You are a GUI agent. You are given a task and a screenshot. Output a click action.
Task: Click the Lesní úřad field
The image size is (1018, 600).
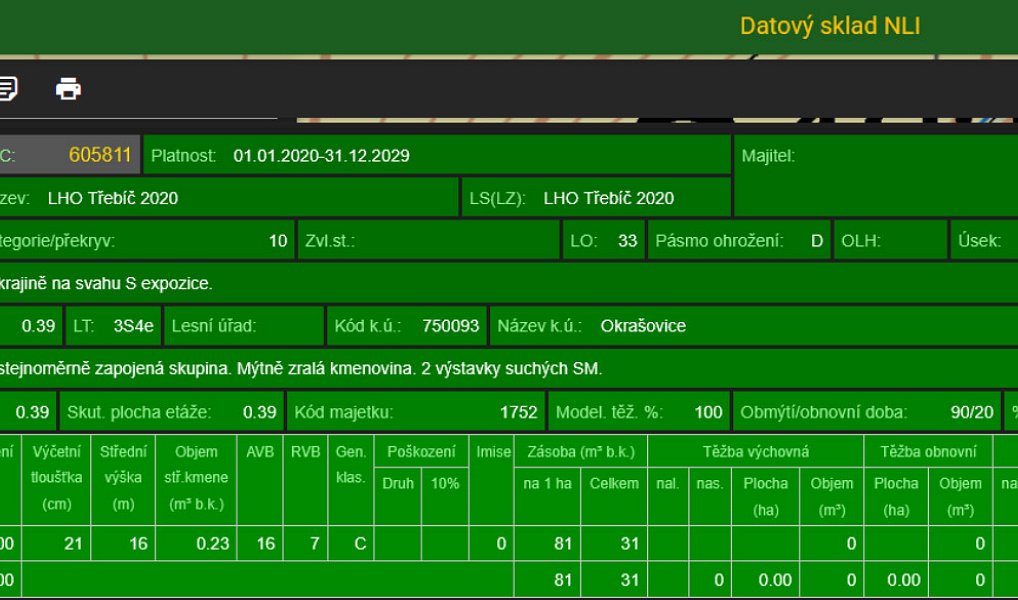click(x=244, y=325)
